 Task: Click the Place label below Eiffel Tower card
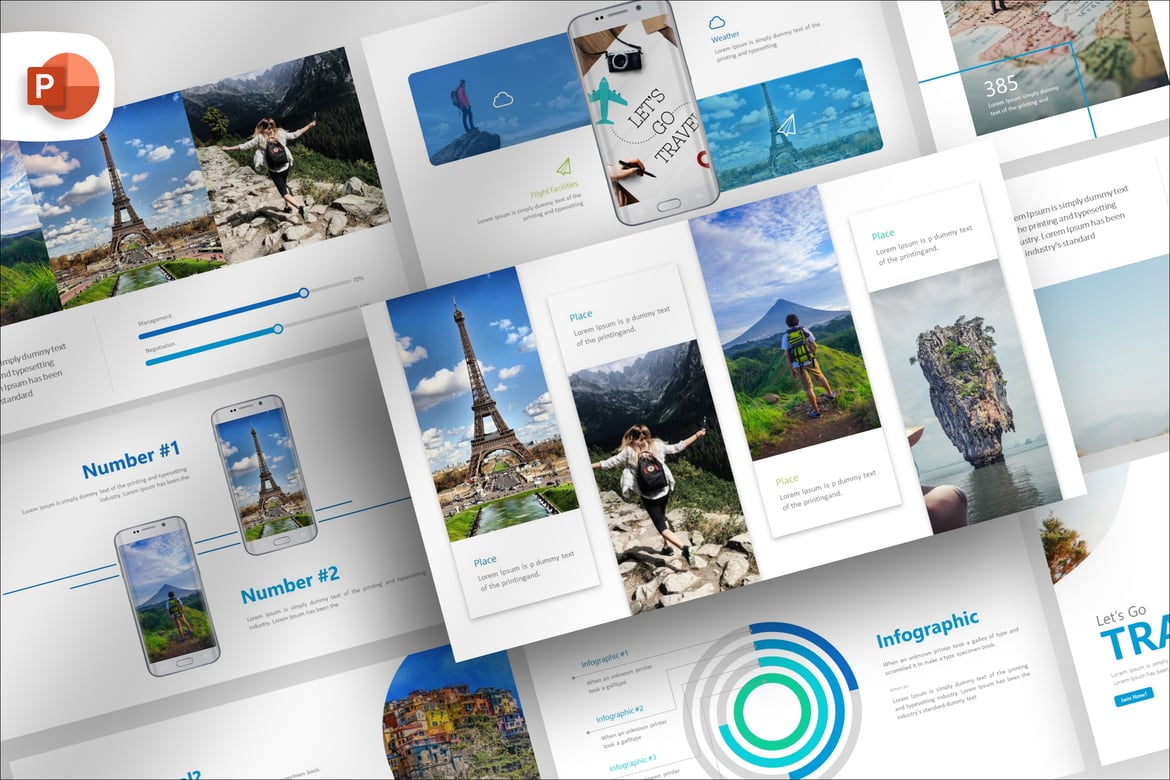coord(485,561)
